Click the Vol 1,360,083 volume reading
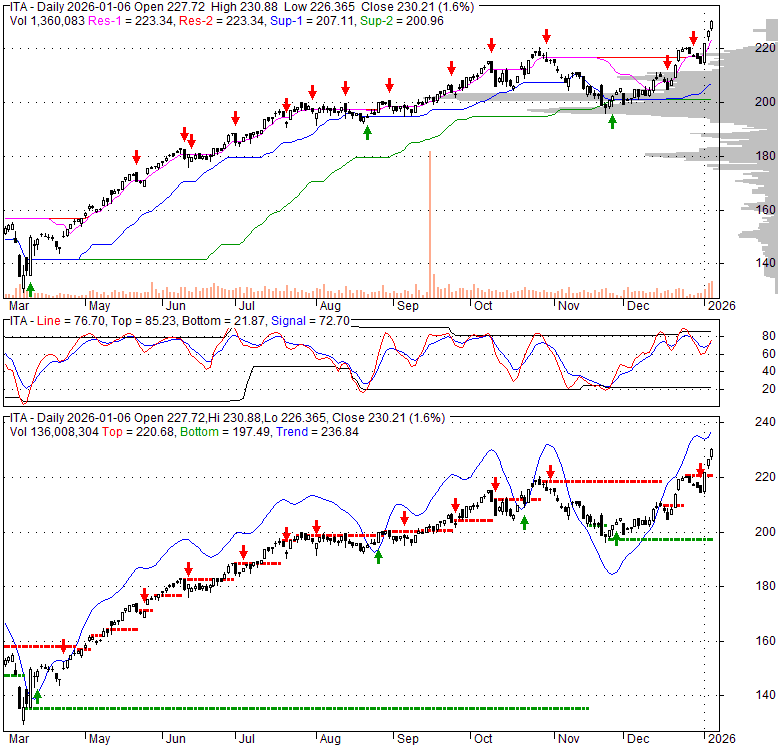 [x=47, y=21]
